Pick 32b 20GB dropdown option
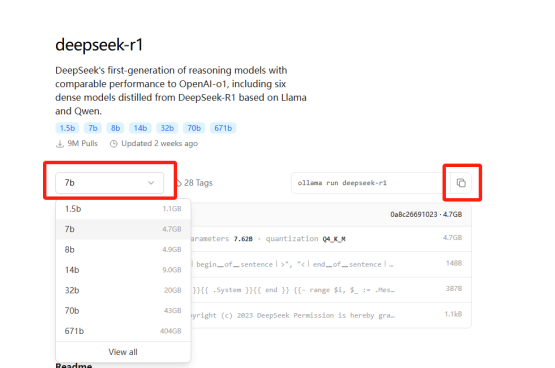The height and width of the screenshot is (368, 555). click(x=123, y=291)
